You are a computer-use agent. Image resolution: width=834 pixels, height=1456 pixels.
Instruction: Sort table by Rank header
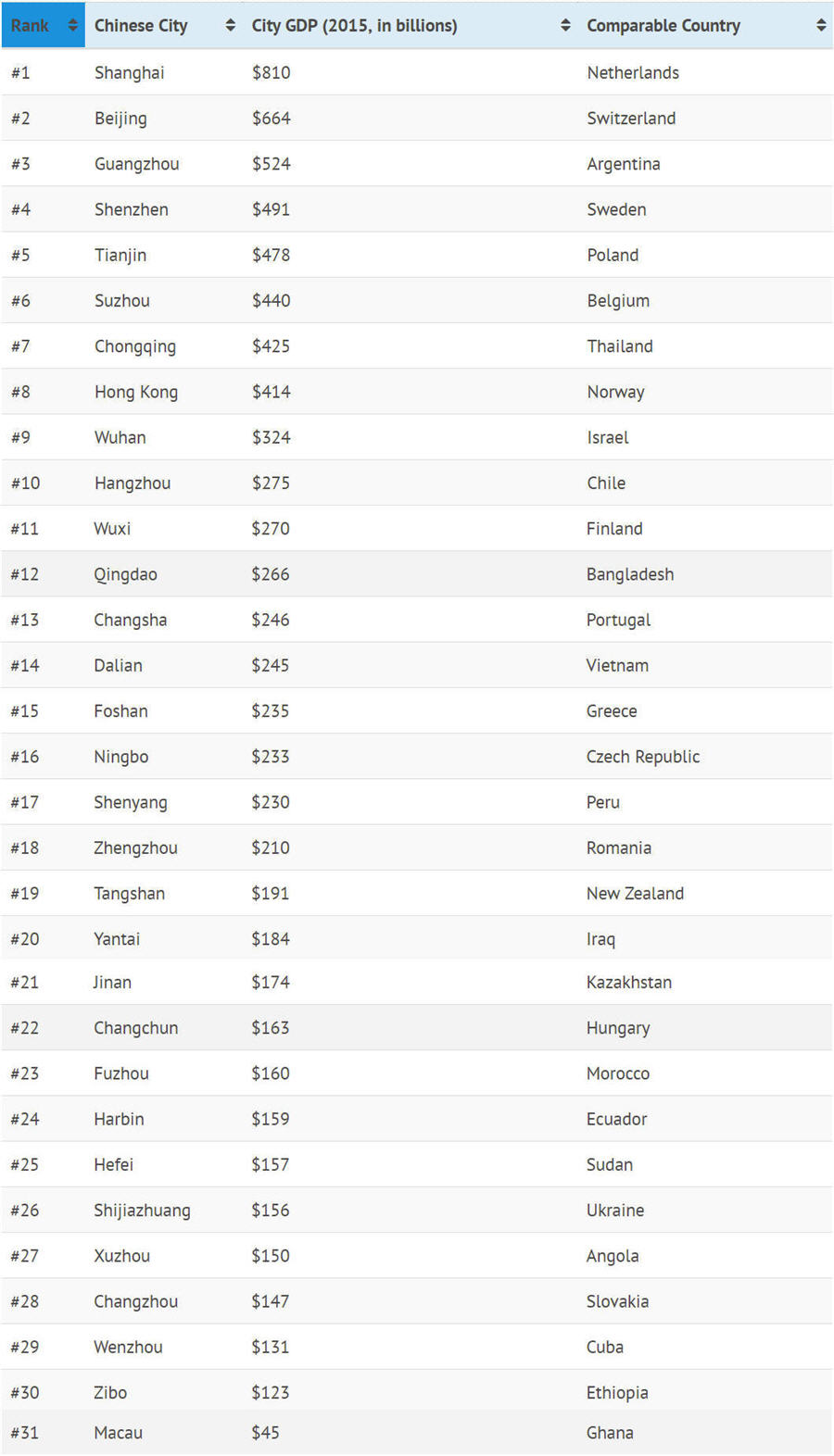point(30,26)
